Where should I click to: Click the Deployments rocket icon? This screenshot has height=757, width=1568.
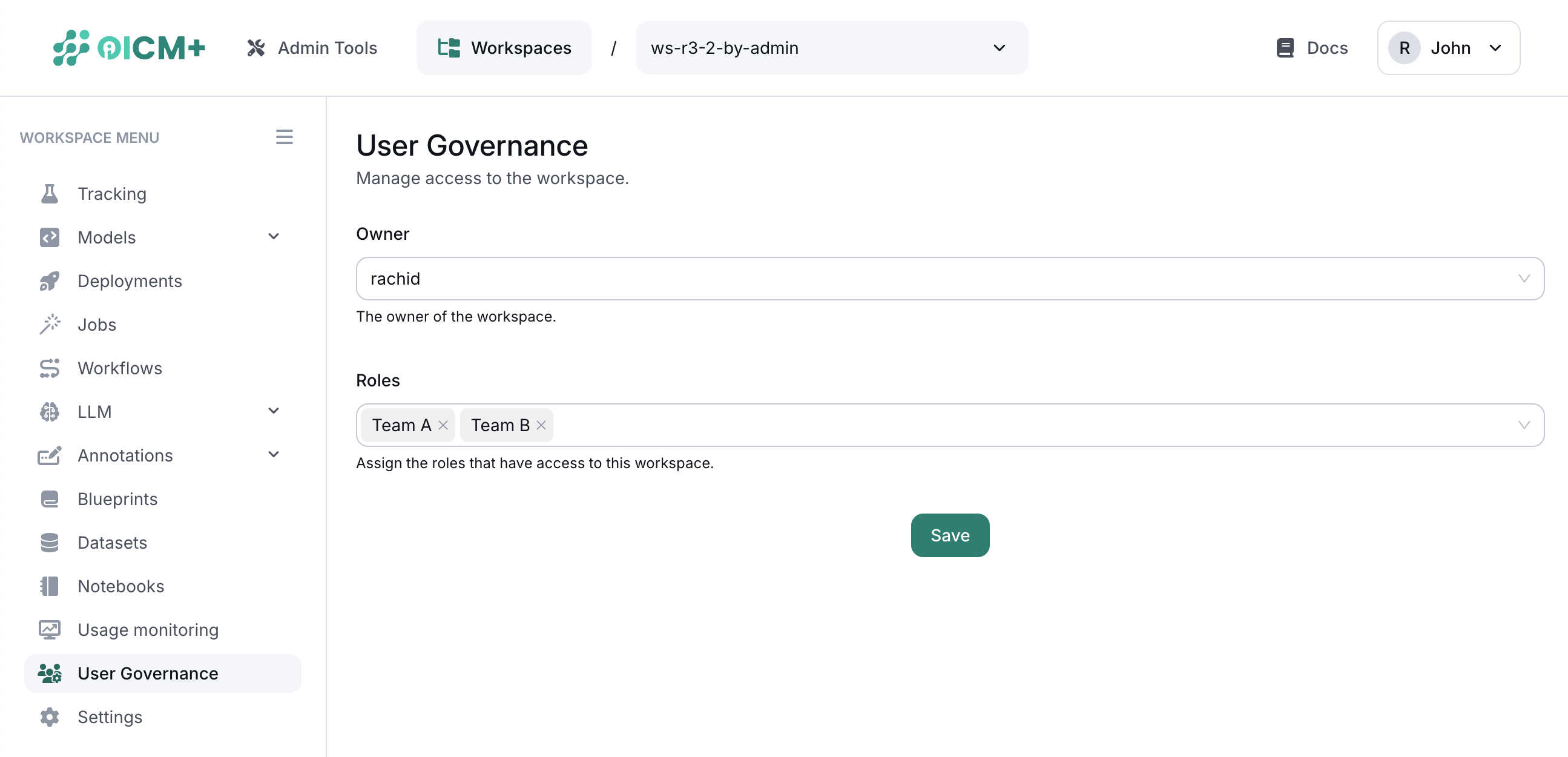point(49,281)
